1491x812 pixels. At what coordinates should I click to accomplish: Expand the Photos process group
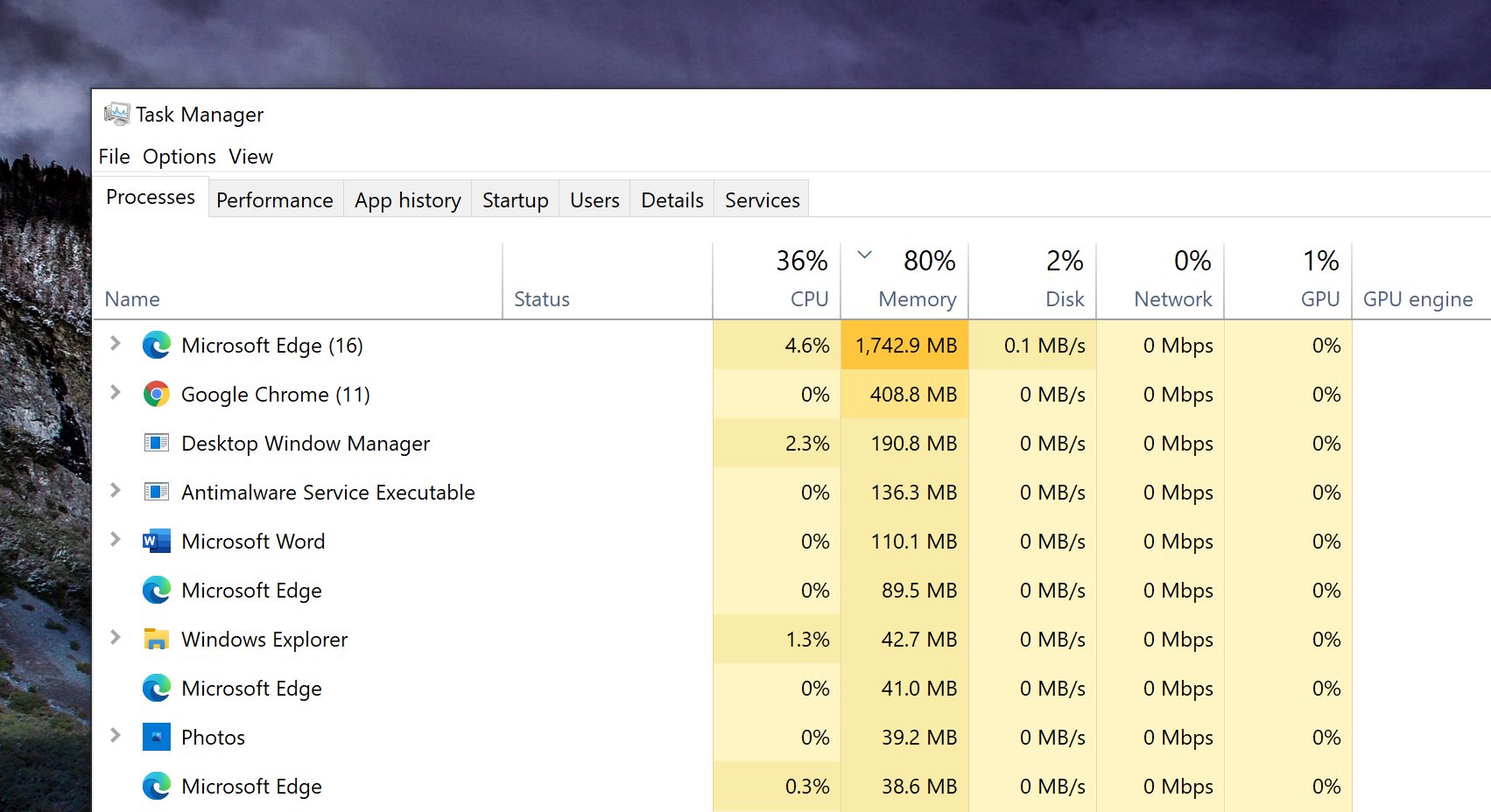115,736
